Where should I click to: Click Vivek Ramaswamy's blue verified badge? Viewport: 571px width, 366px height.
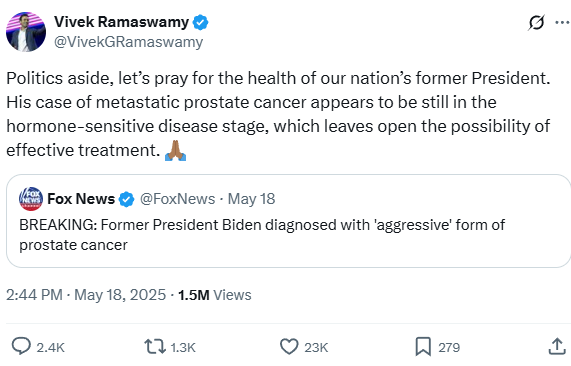[x=200, y=23]
